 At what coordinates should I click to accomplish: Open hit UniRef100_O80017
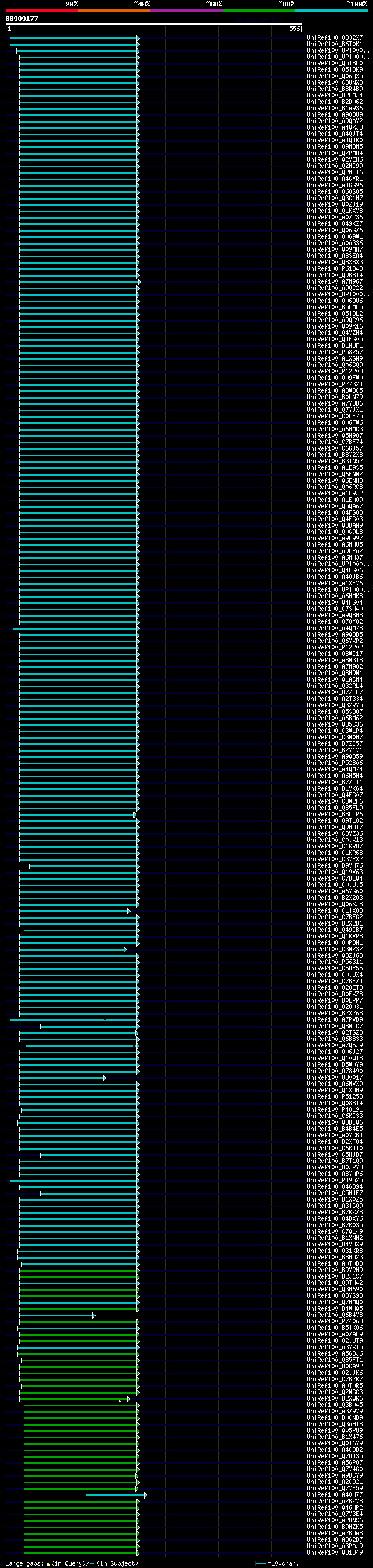tap(335, 1077)
